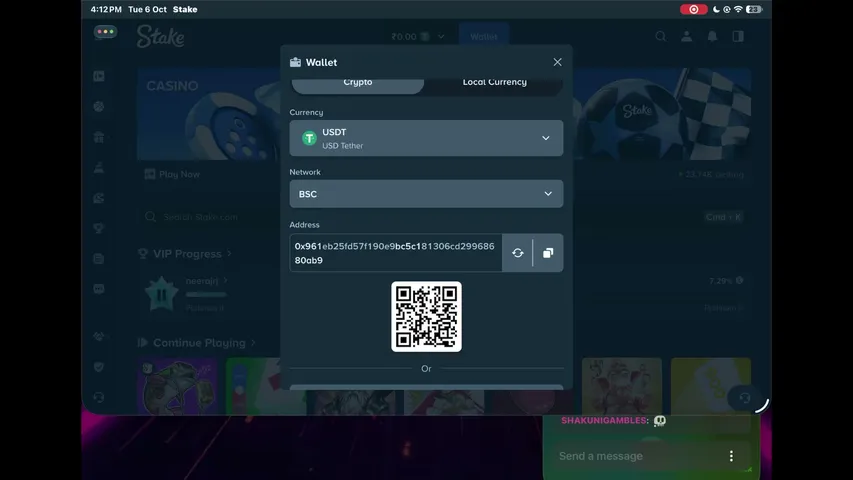Close the Wallet dialog
853x480 pixels.
pyautogui.click(x=557, y=62)
